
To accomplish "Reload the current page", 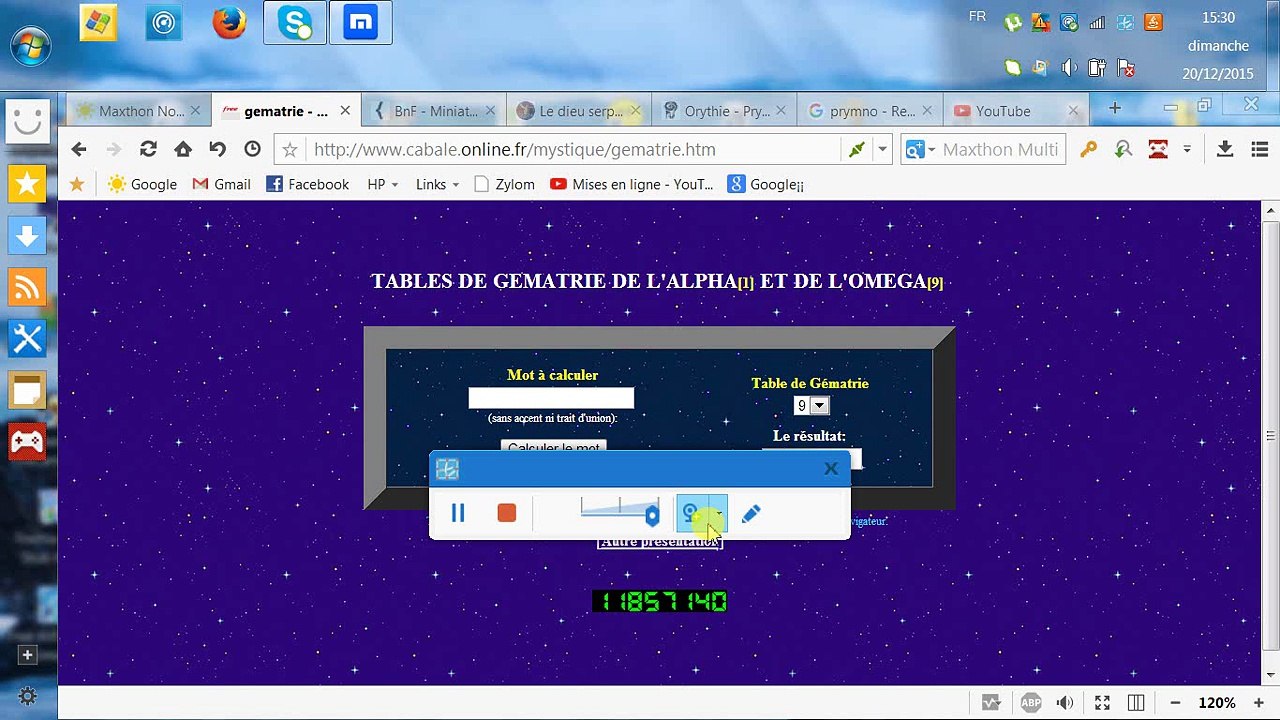I will (148, 149).
